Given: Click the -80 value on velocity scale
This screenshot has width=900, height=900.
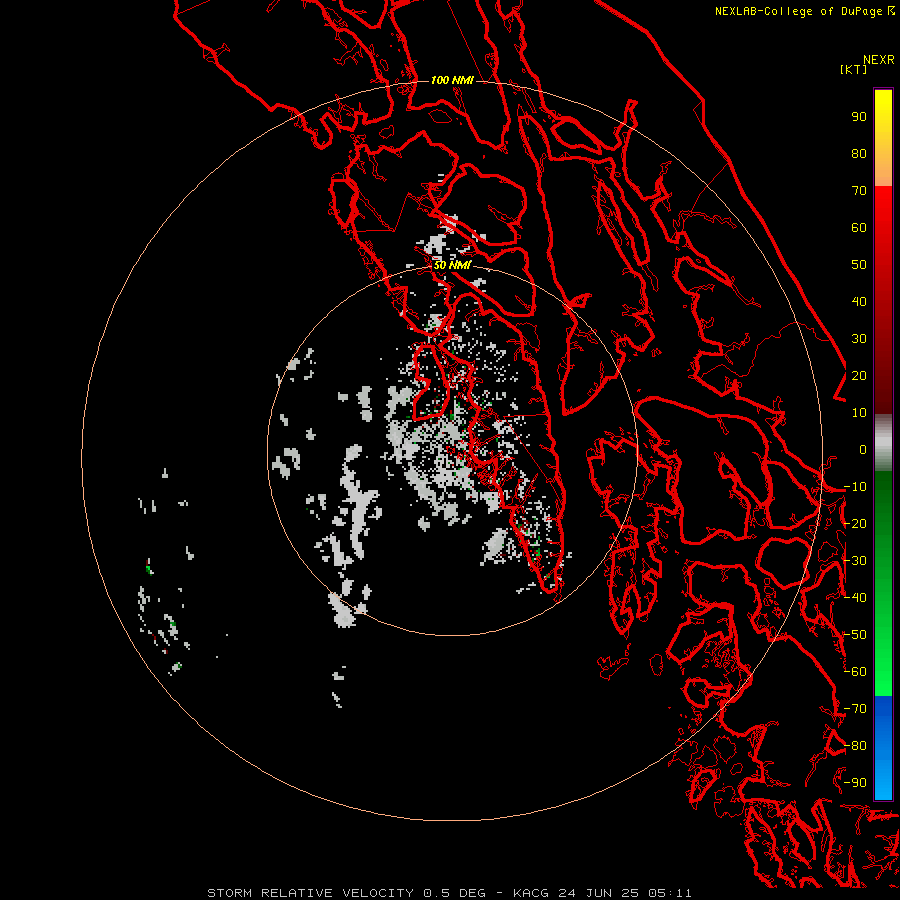Looking at the screenshot, I should tap(855, 746).
